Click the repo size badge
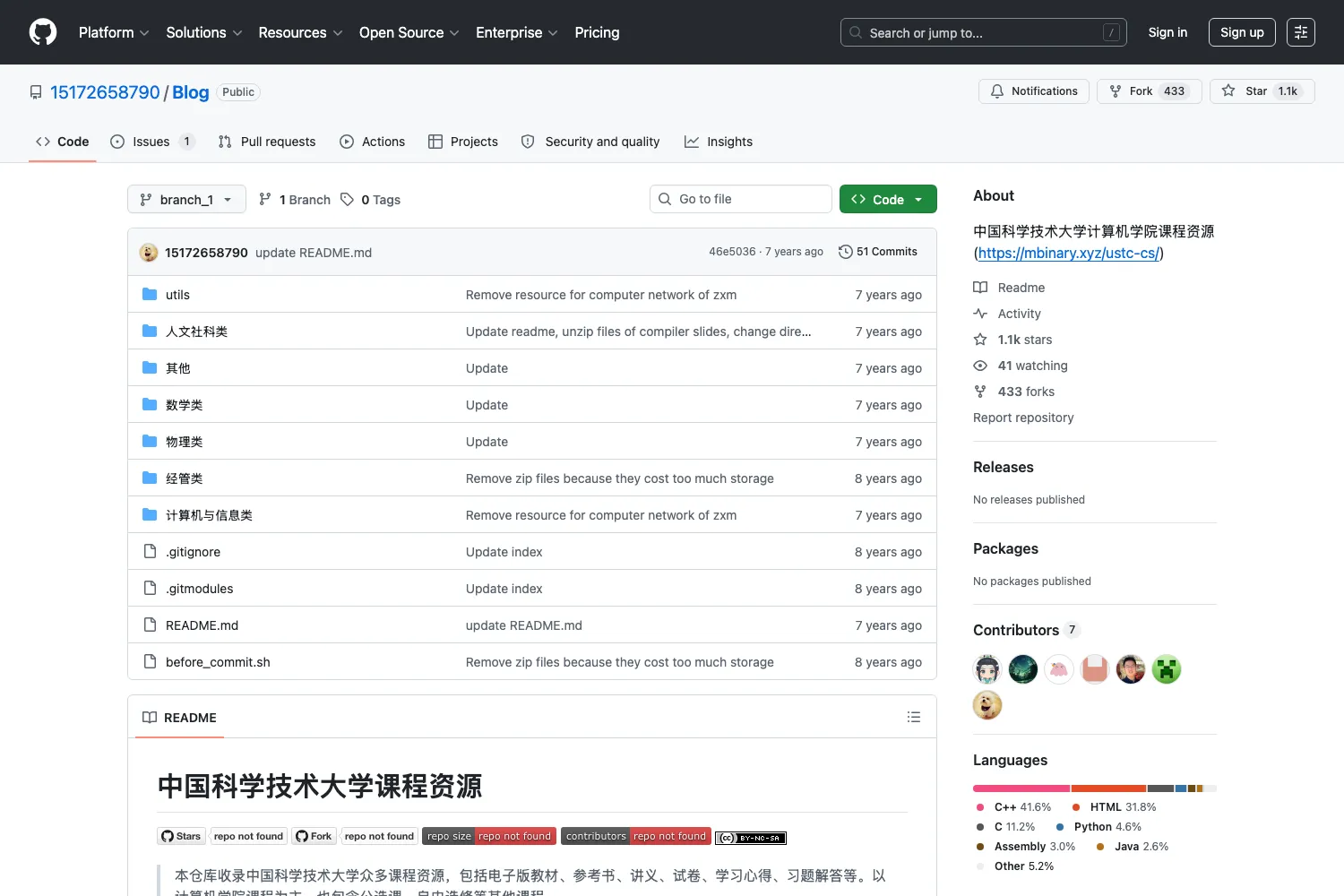 click(489, 836)
